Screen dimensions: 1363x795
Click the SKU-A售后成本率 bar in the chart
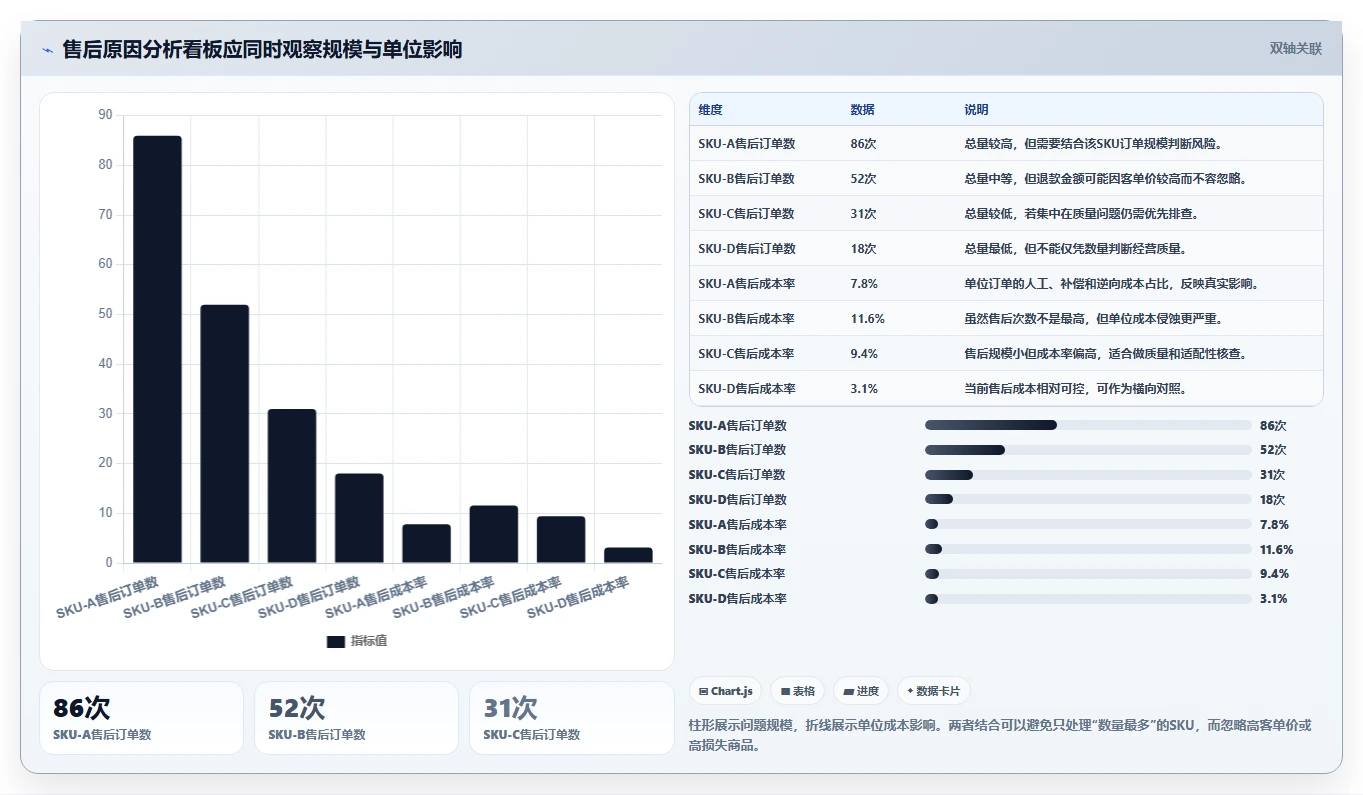tap(426, 544)
